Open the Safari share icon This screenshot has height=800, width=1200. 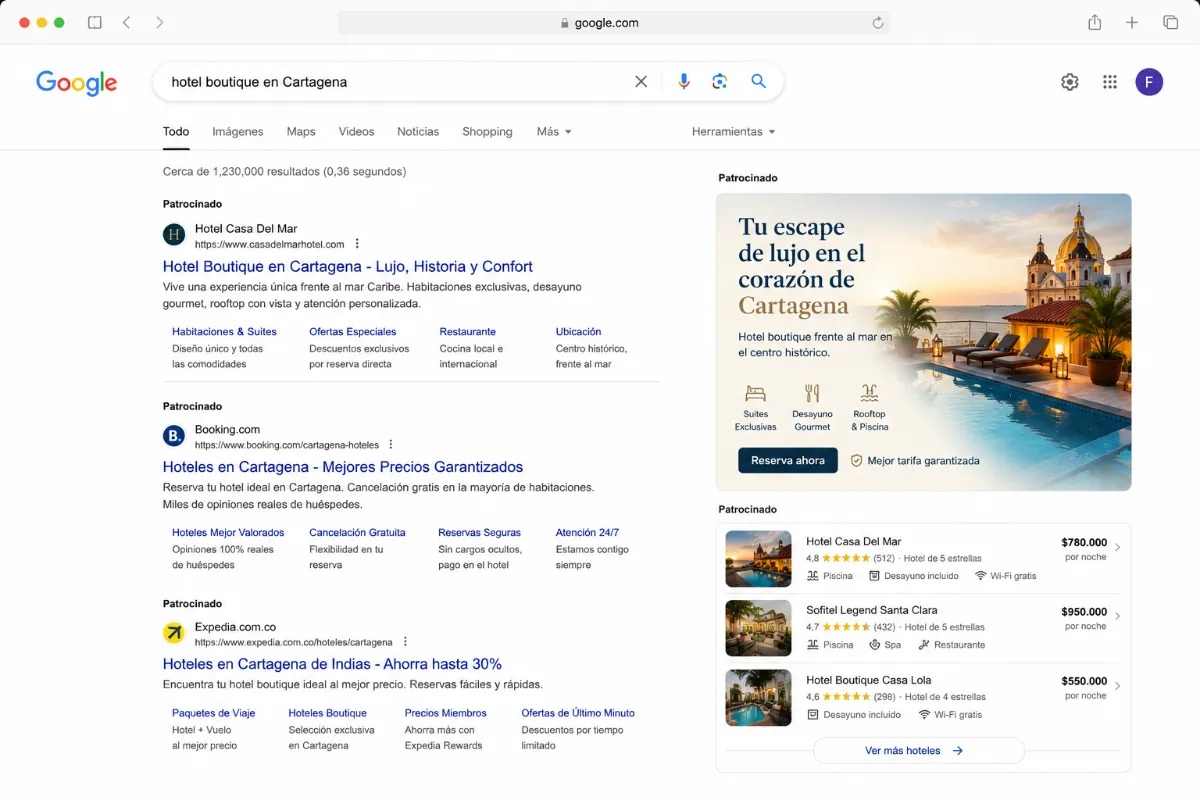pyautogui.click(x=1095, y=22)
